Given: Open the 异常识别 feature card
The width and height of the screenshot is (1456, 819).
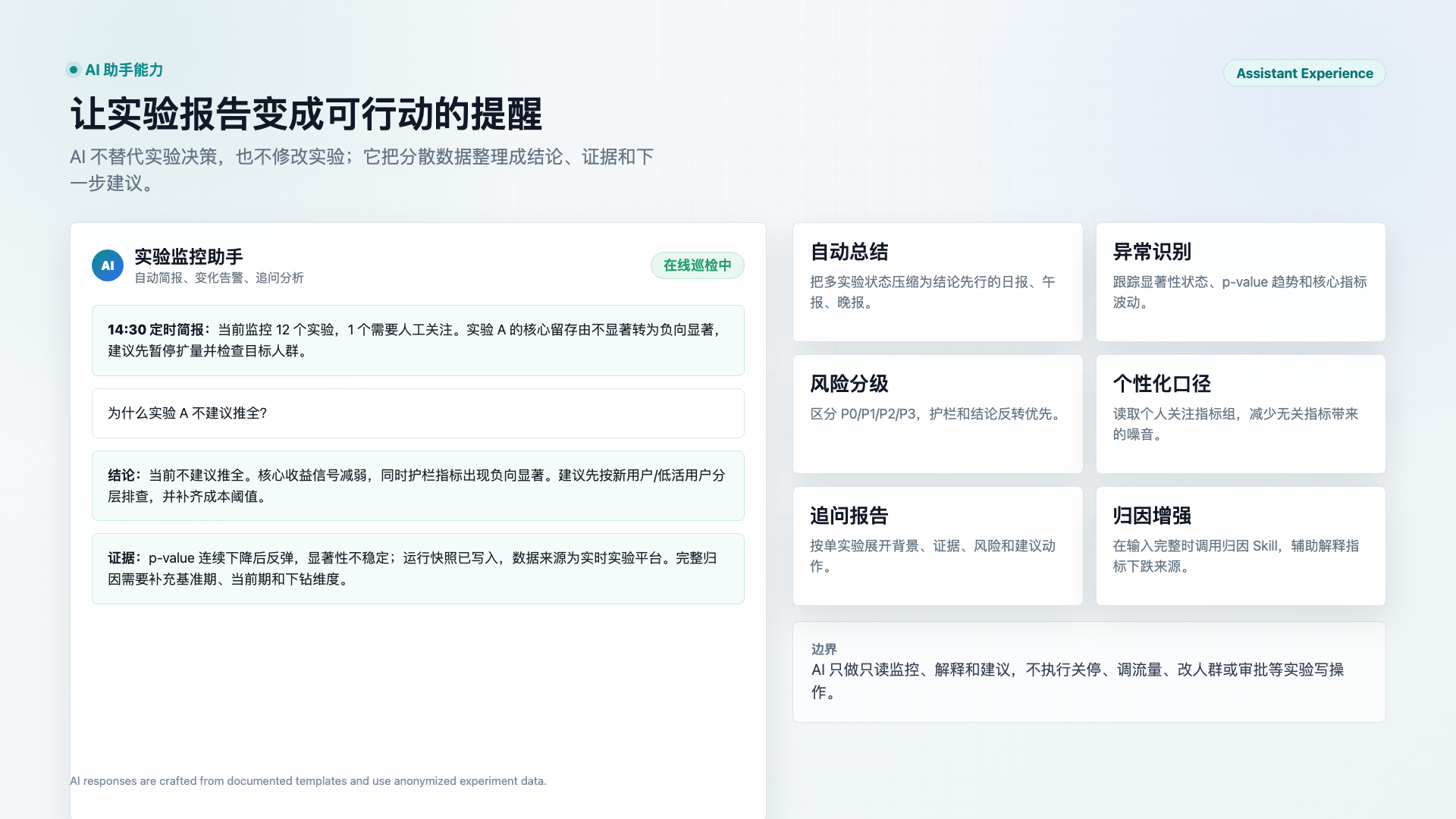Looking at the screenshot, I should [1241, 282].
